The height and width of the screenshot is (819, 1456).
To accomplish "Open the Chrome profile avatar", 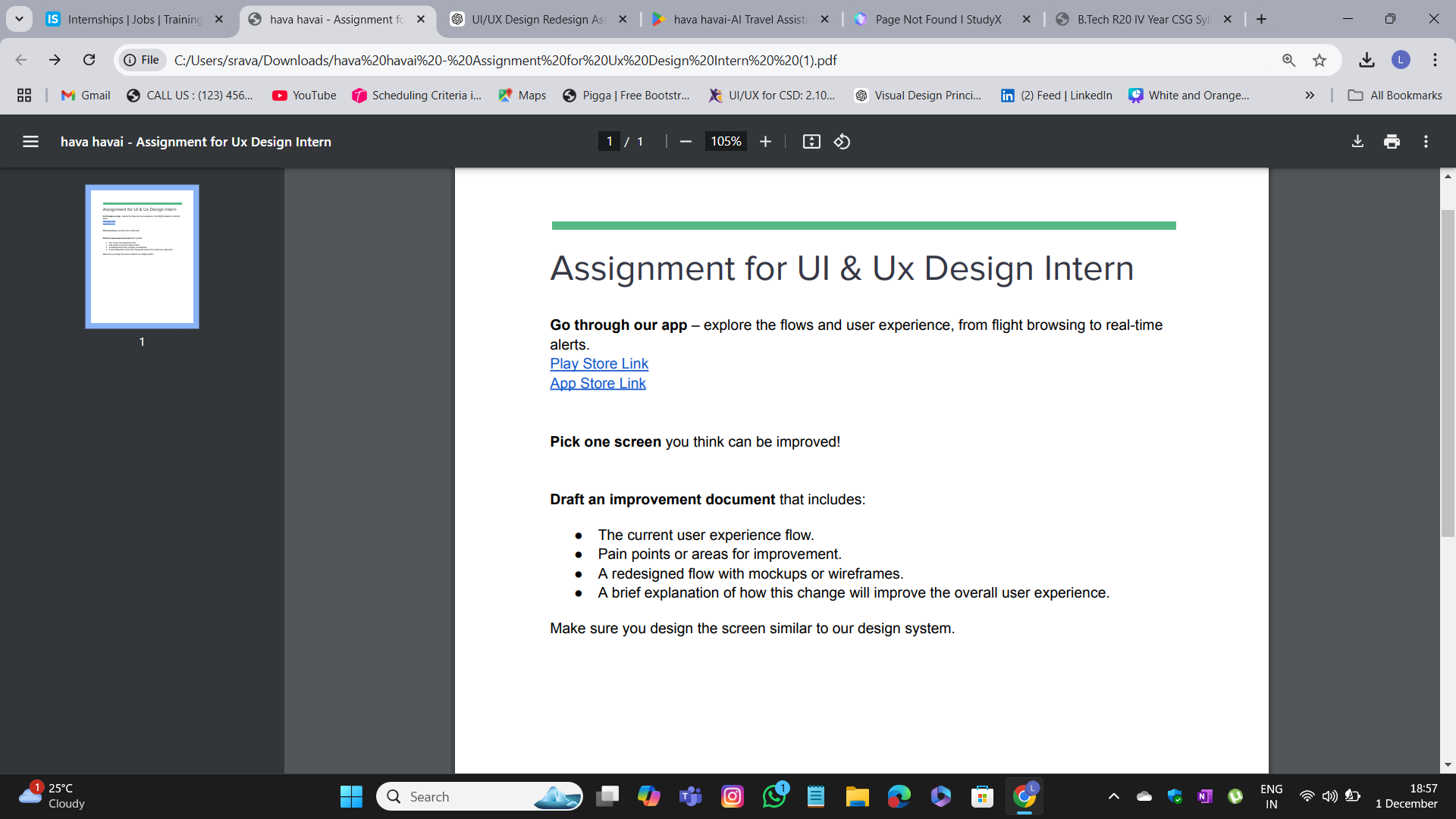I will [x=1401, y=60].
